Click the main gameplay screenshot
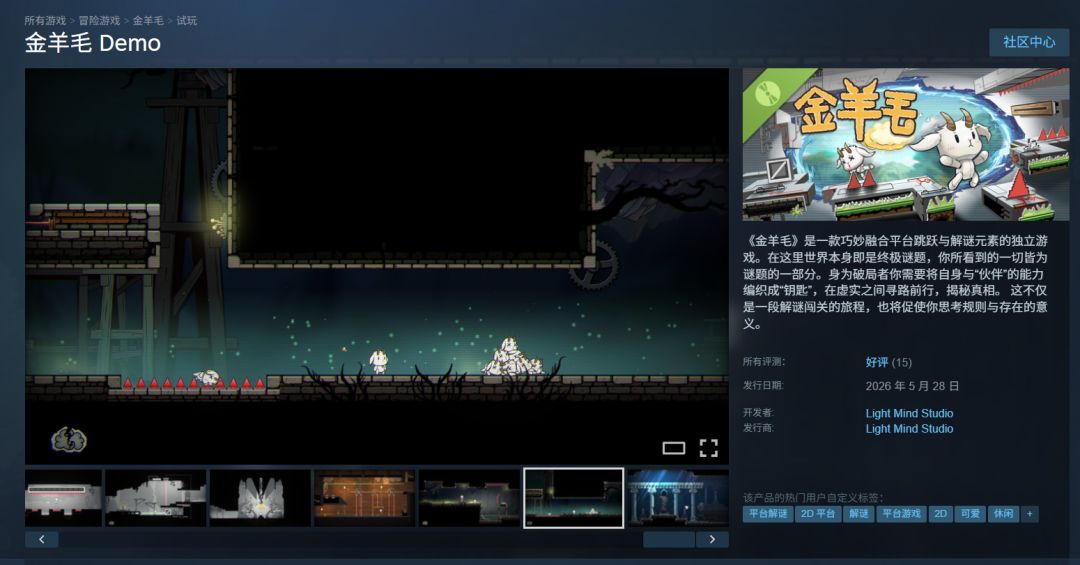1080x565 pixels. [x=377, y=266]
